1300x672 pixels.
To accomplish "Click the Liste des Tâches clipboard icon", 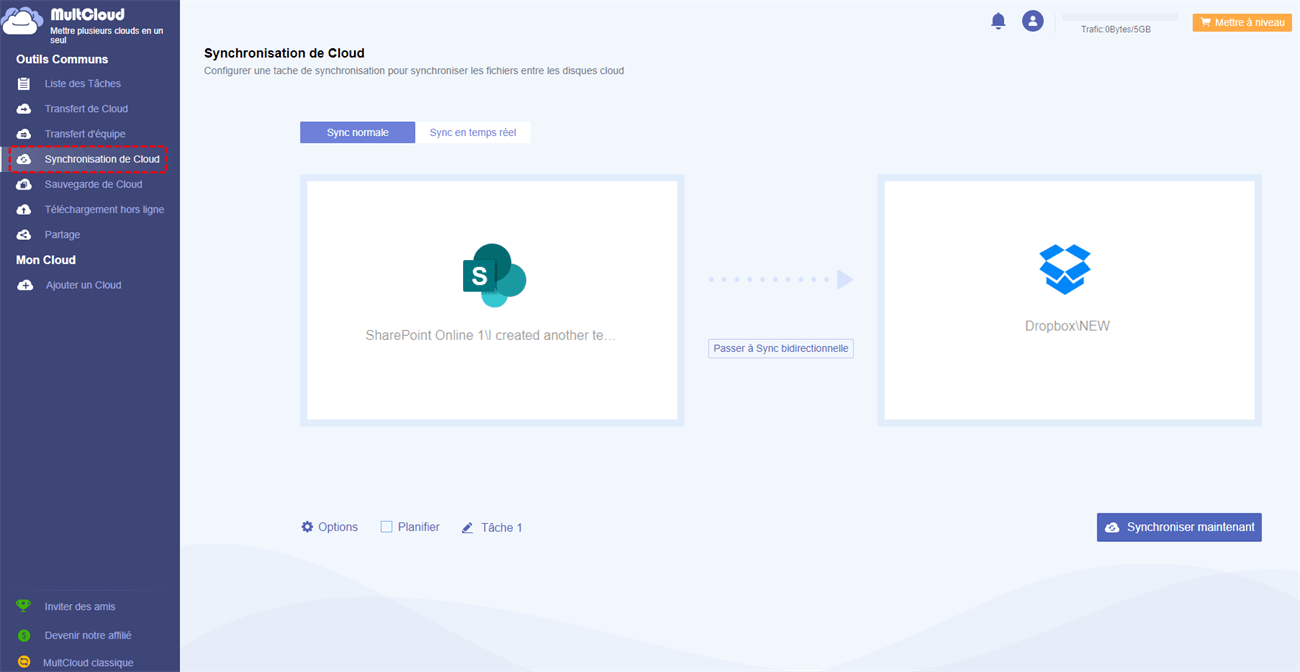I will coord(24,84).
